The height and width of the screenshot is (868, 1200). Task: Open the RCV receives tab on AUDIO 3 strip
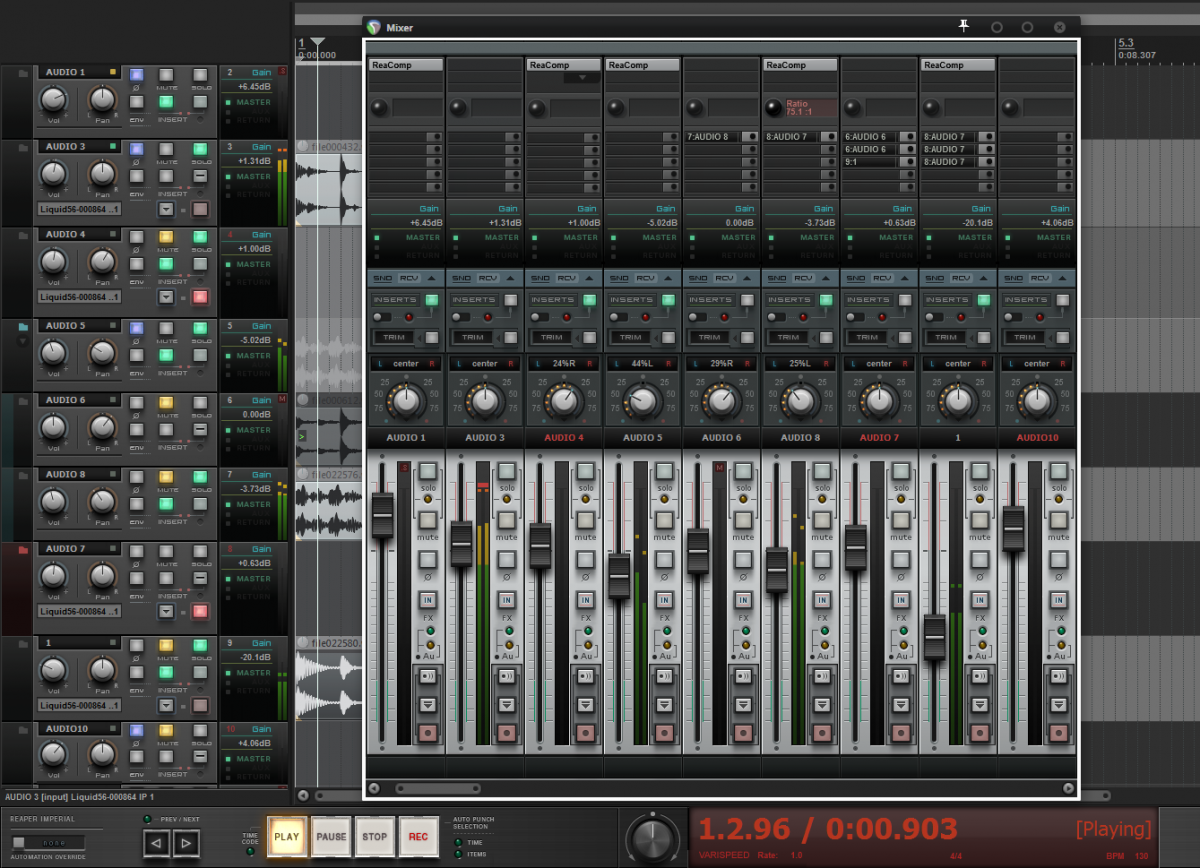point(486,278)
